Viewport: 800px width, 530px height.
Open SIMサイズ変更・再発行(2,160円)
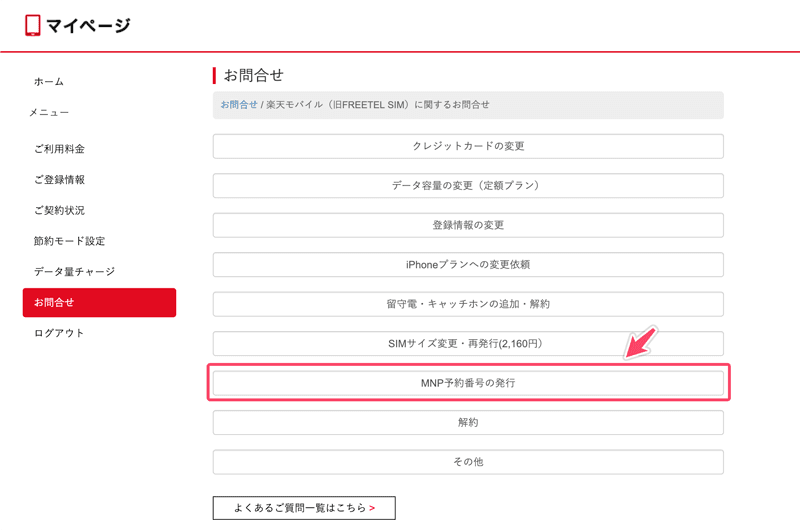[x=468, y=343]
